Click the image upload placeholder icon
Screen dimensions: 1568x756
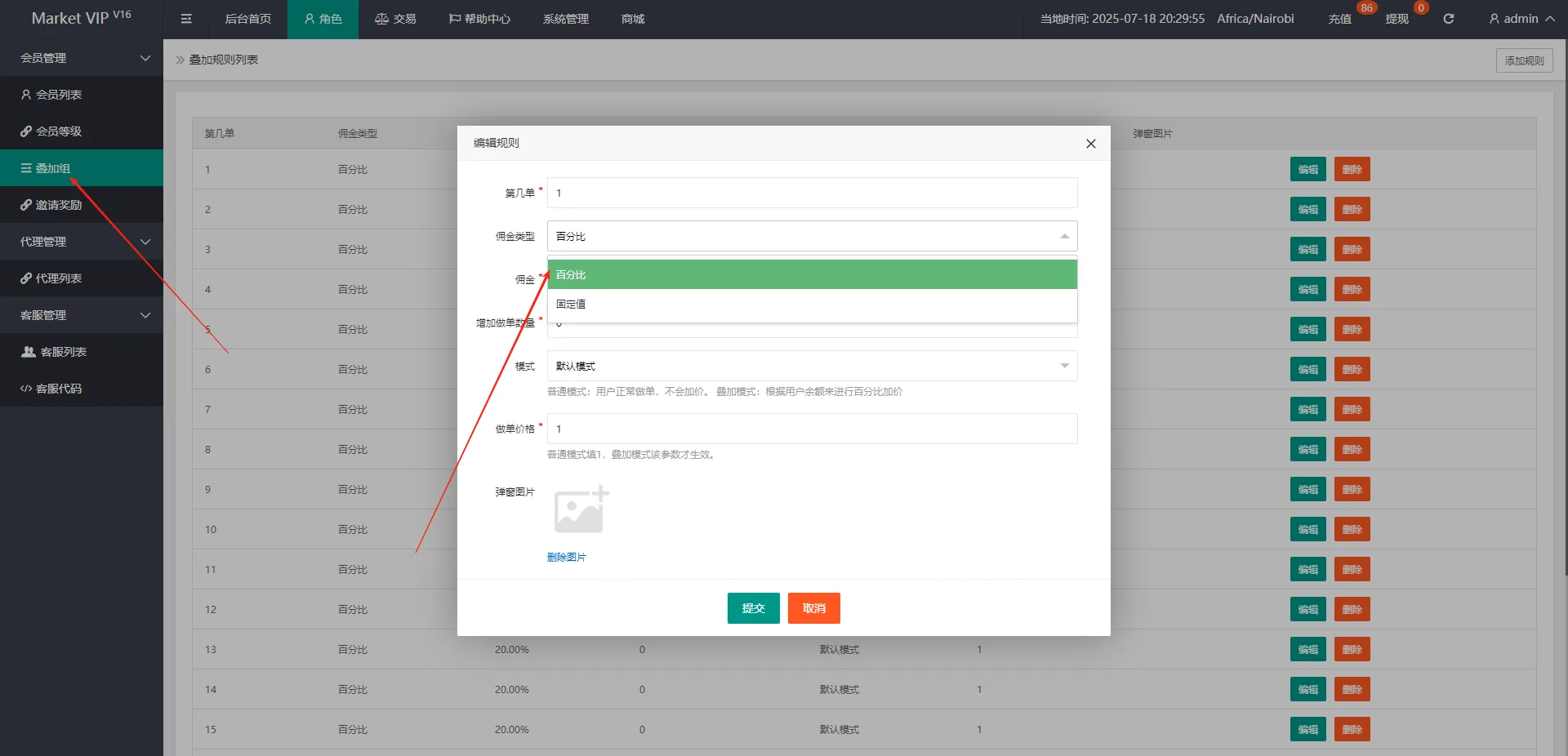click(581, 510)
